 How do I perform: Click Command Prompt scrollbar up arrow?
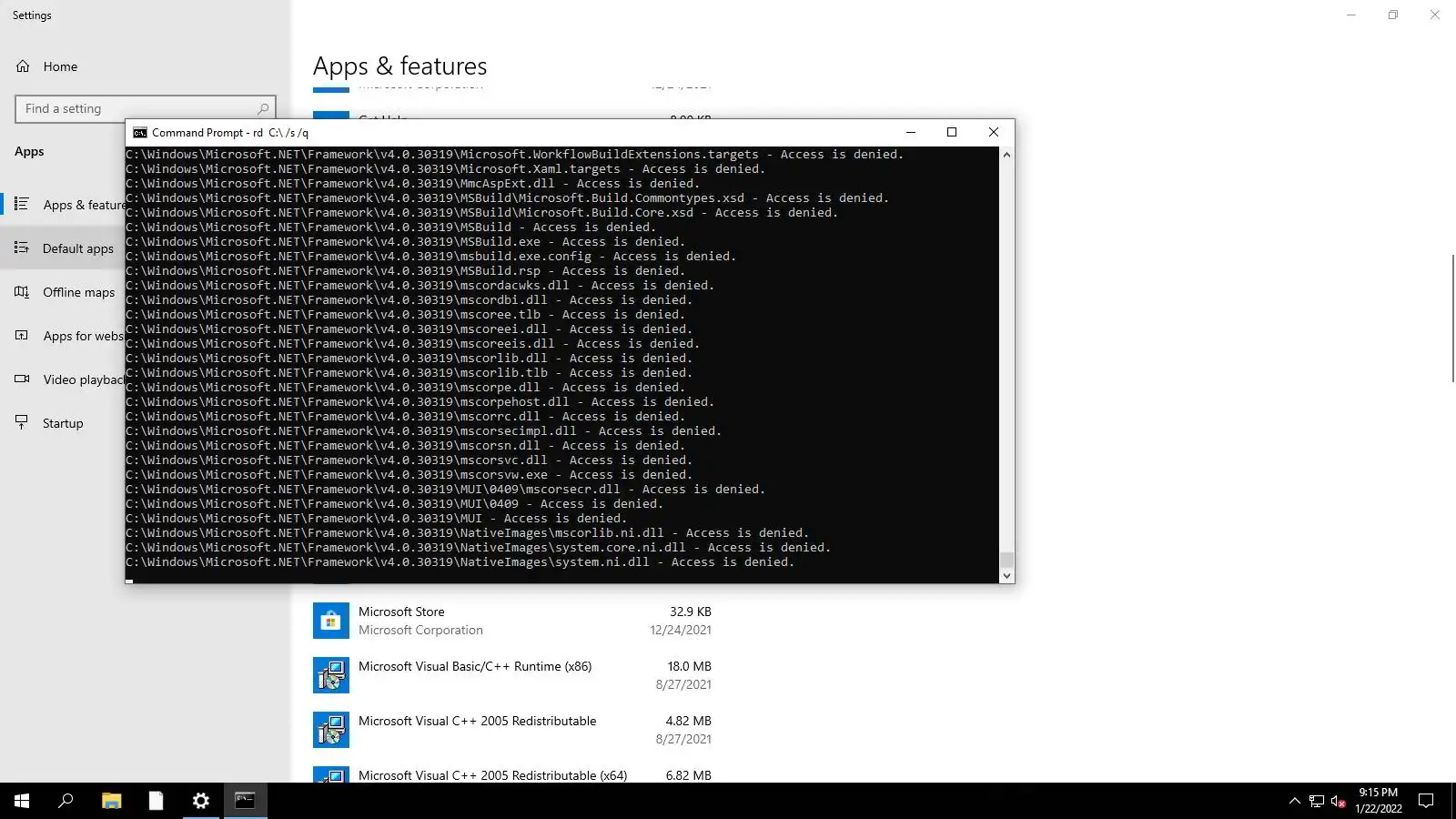click(x=1006, y=155)
